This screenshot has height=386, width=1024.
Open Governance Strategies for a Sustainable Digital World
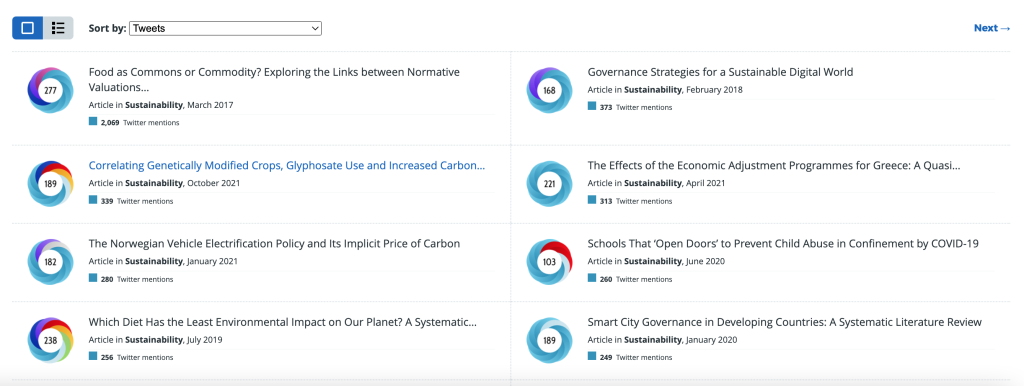pos(720,72)
